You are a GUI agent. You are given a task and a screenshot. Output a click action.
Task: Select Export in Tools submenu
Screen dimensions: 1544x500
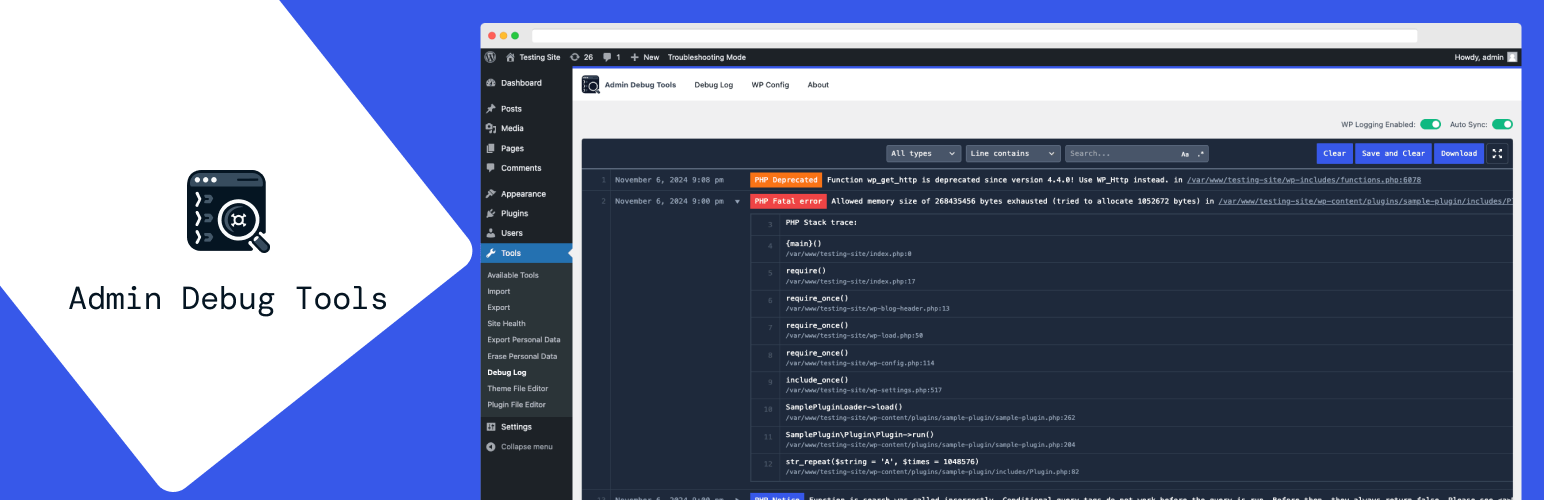tap(499, 307)
